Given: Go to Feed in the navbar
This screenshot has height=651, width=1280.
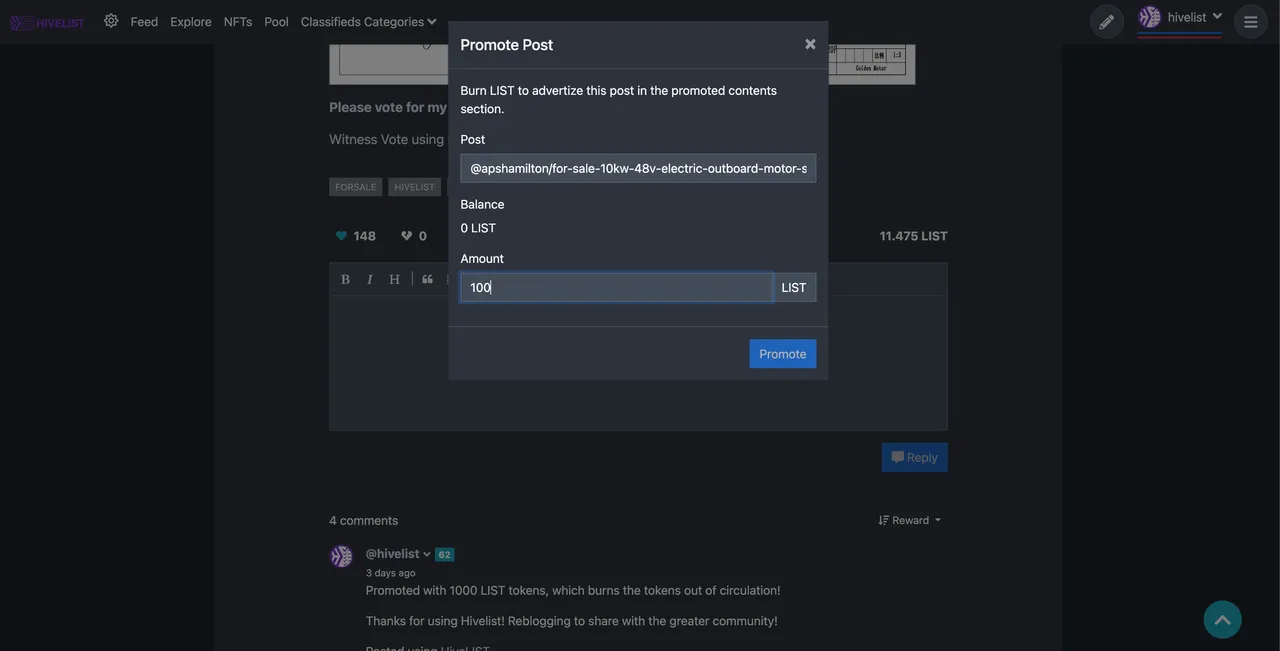Looking at the screenshot, I should point(144,21).
